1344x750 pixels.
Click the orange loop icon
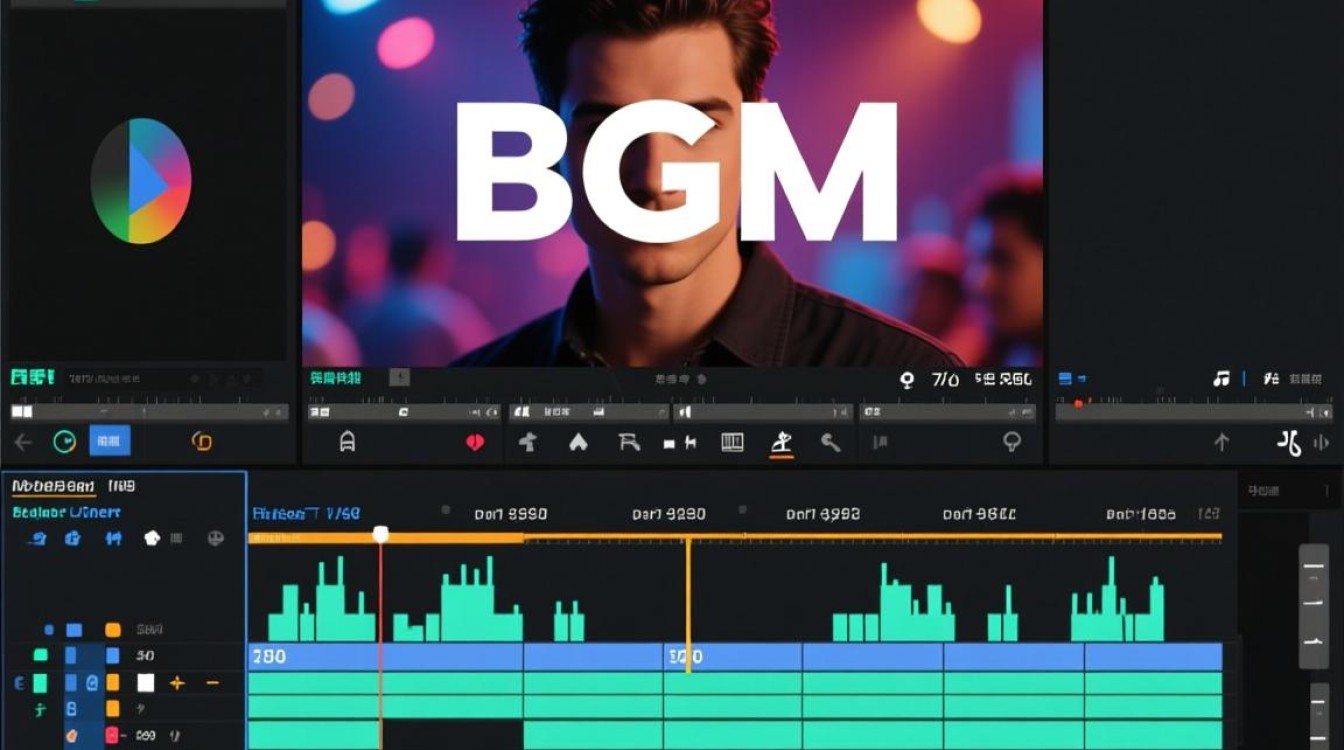pyautogui.click(x=201, y=441)
